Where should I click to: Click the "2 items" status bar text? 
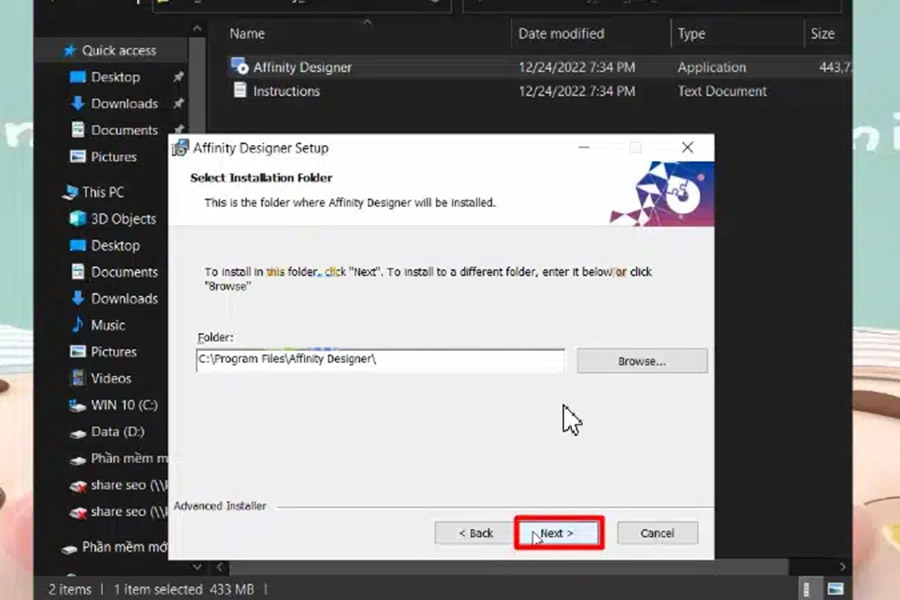tap(69, 590)
